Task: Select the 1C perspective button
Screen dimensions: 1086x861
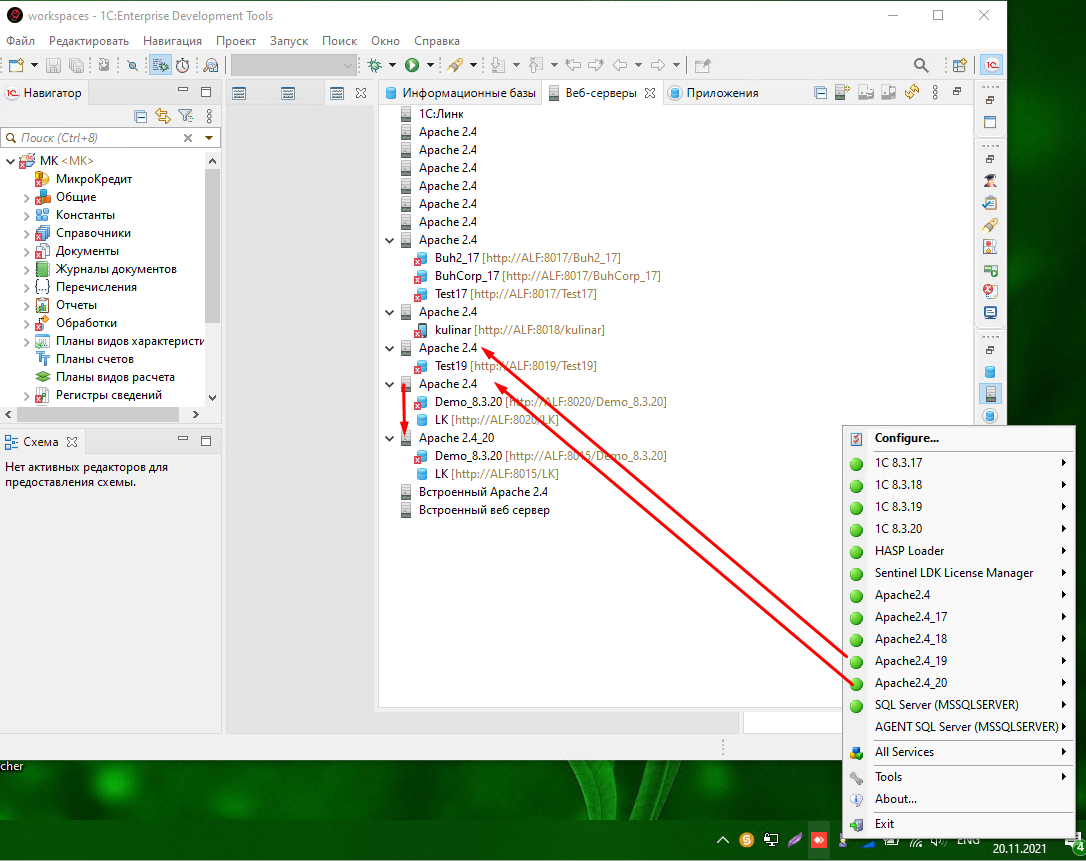Action: click(x=992, y=65)
